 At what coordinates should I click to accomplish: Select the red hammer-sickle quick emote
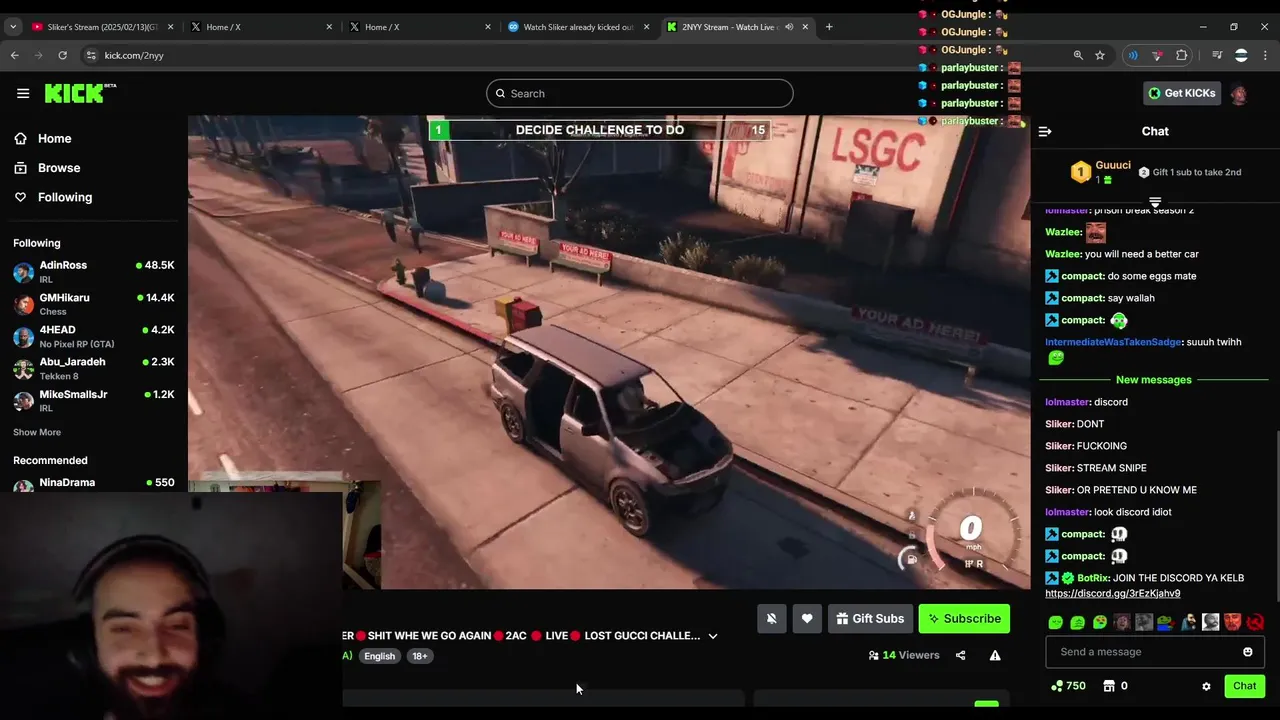click(1255, 622)
